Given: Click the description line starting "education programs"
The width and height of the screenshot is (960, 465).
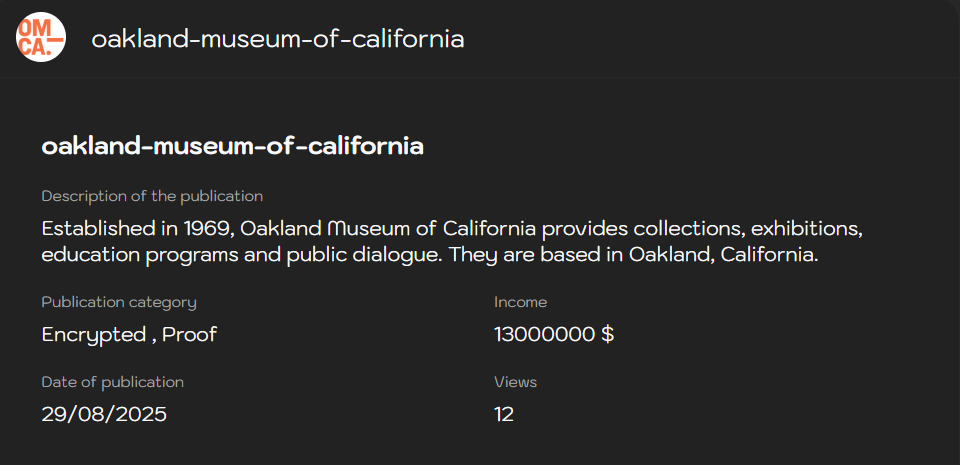Looking at the screenshot, I should pos(430,254).
